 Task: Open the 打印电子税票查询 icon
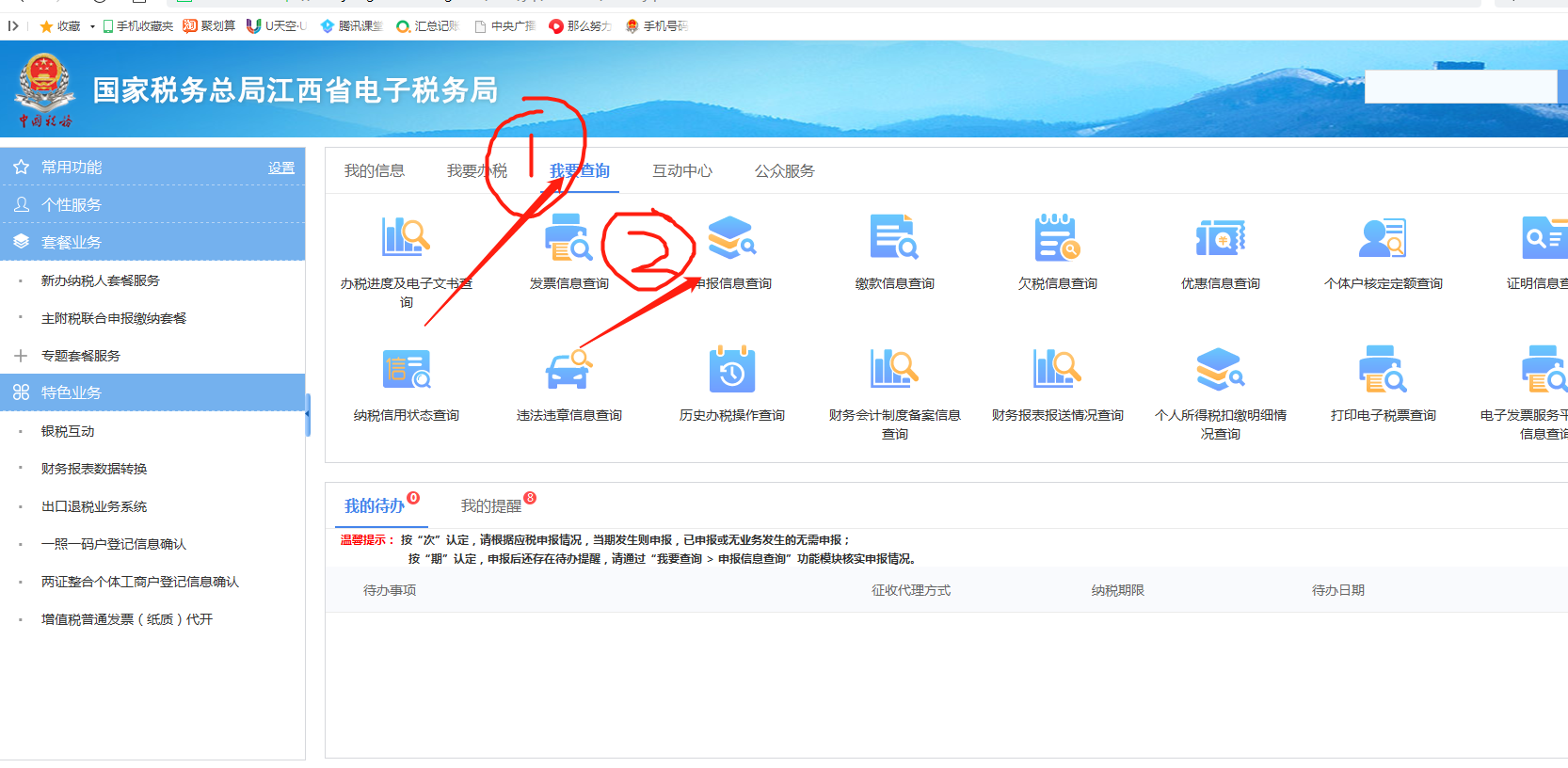click(1383, 369)
